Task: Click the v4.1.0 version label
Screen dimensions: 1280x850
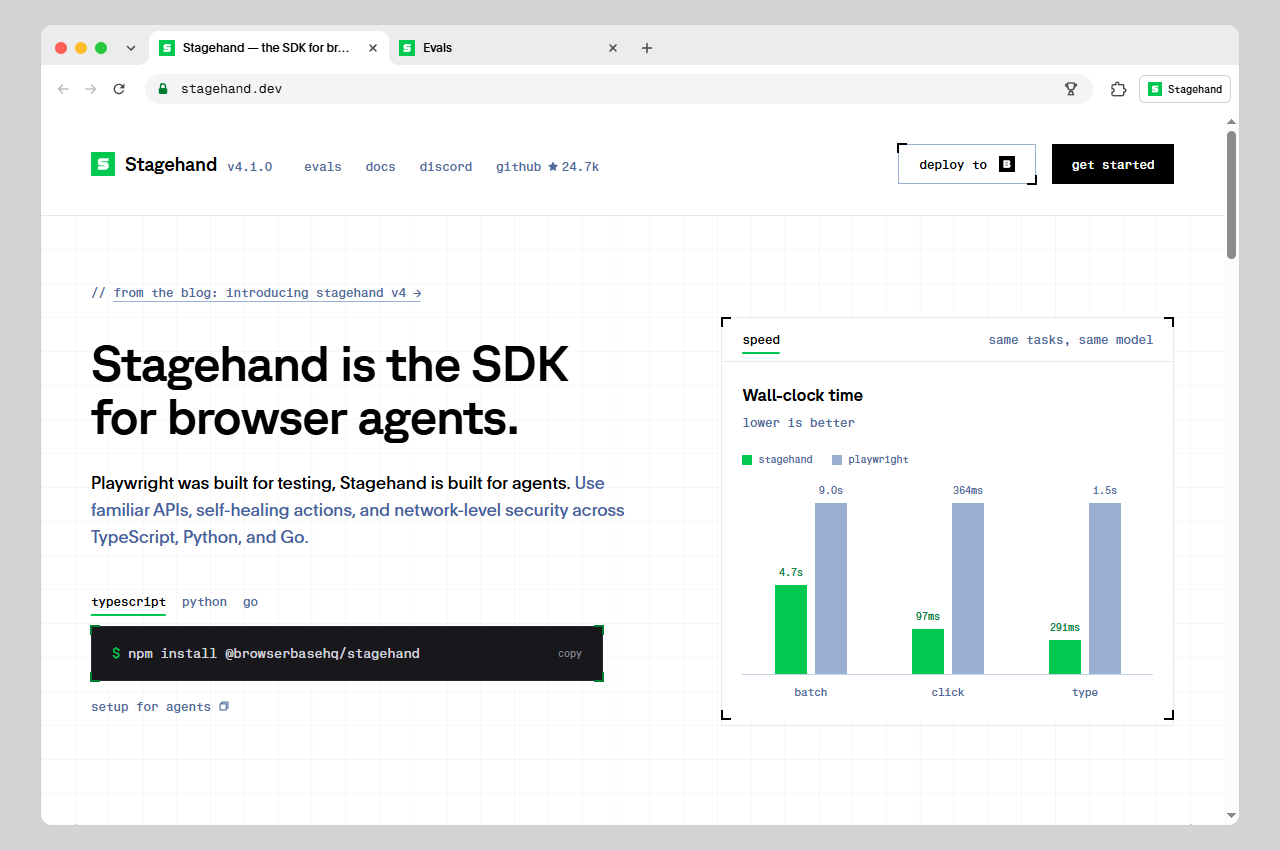Action: click(x=250, y=167)
